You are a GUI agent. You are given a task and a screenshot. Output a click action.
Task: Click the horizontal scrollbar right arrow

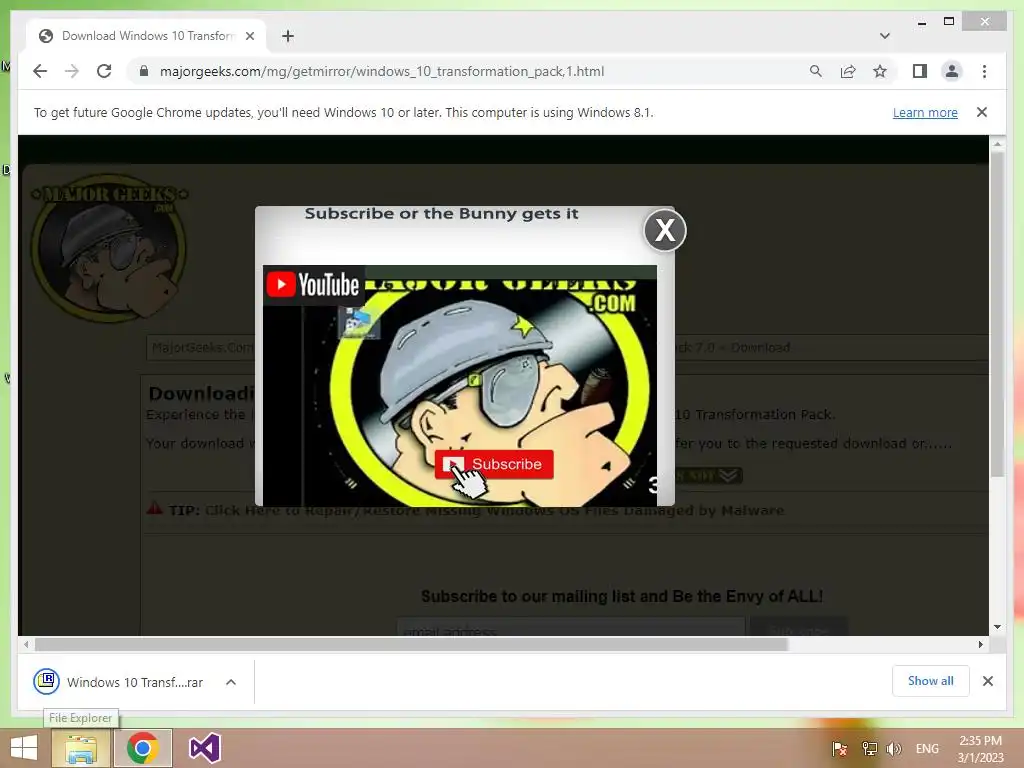[980, 645]
